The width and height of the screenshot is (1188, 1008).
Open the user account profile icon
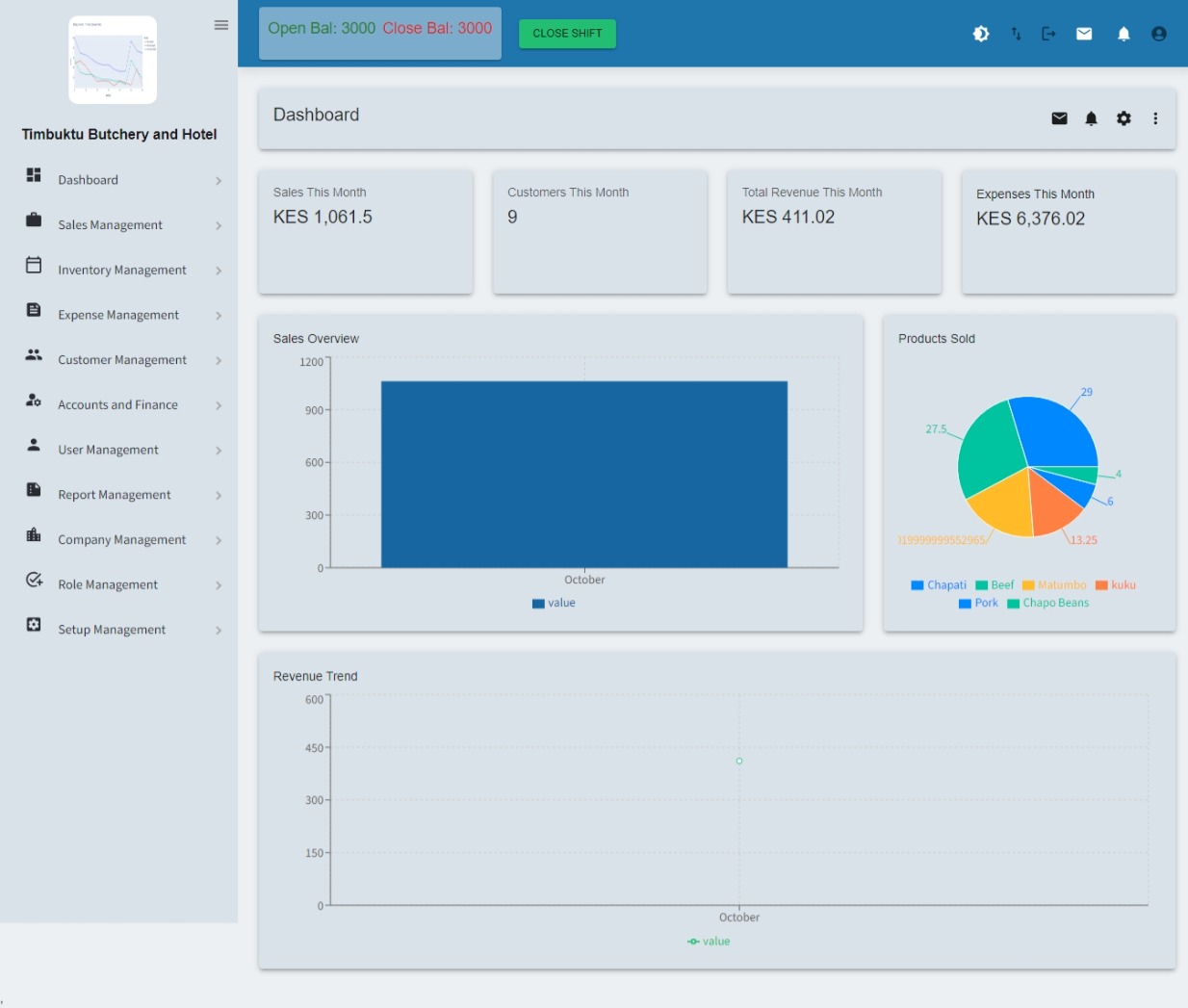(1159, 34)
